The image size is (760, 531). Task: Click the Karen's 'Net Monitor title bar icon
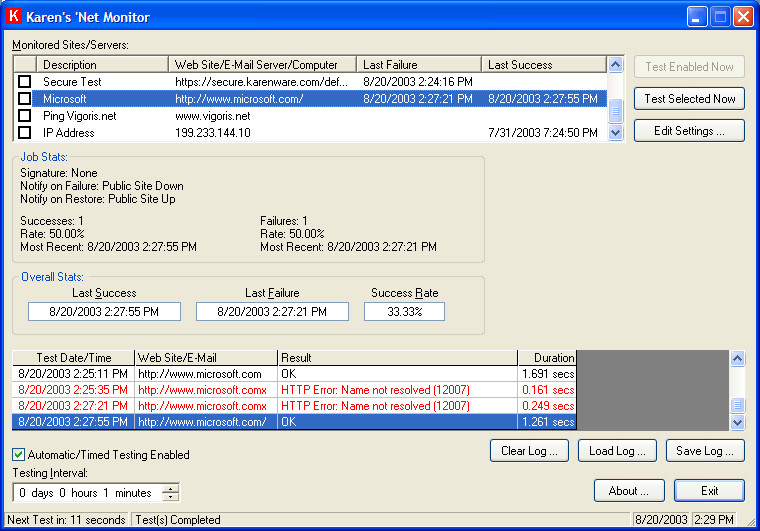pos(15,17)
